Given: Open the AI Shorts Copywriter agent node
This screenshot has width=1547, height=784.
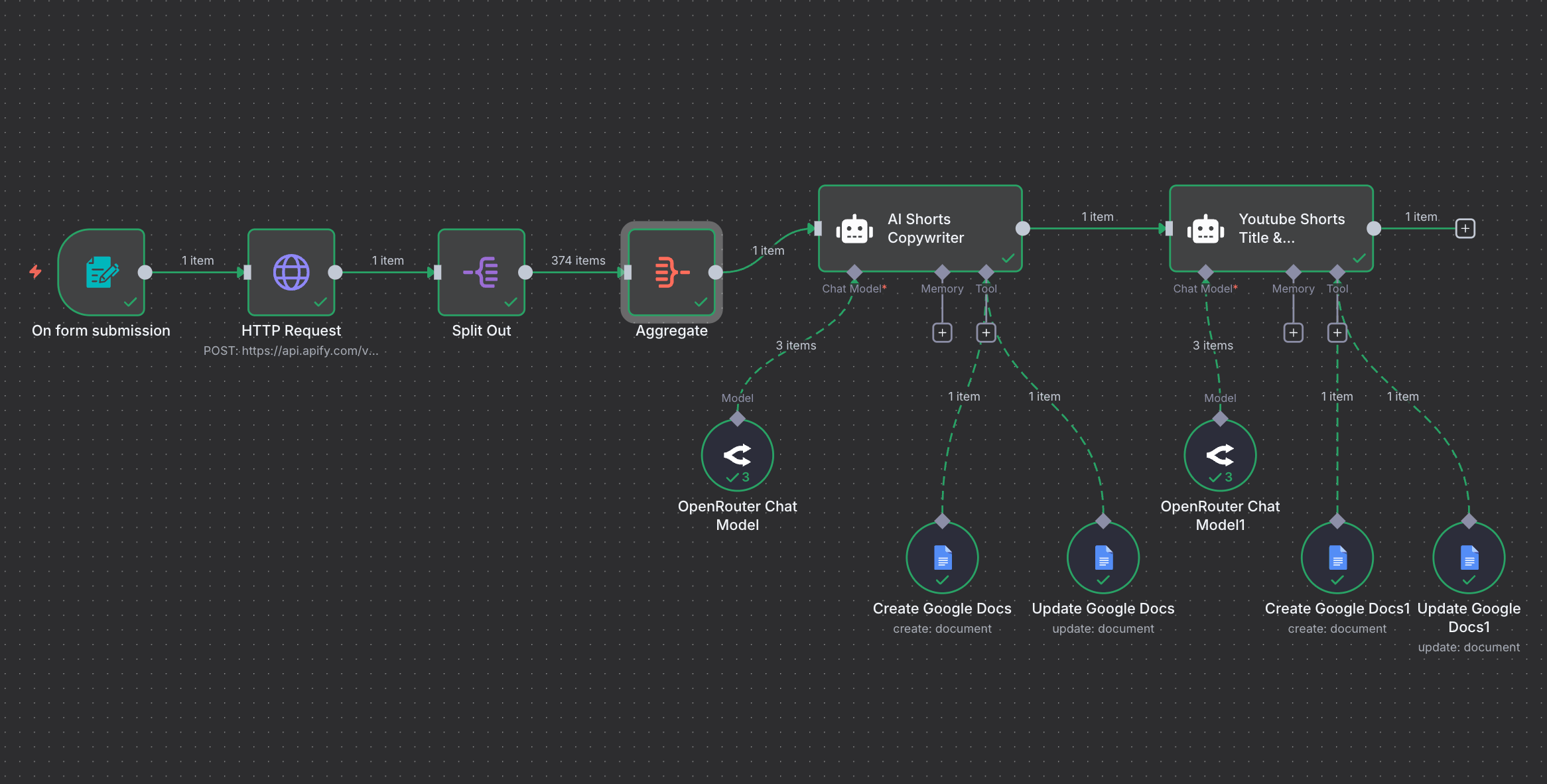Looking at the screenshot, I should [920, 228].
